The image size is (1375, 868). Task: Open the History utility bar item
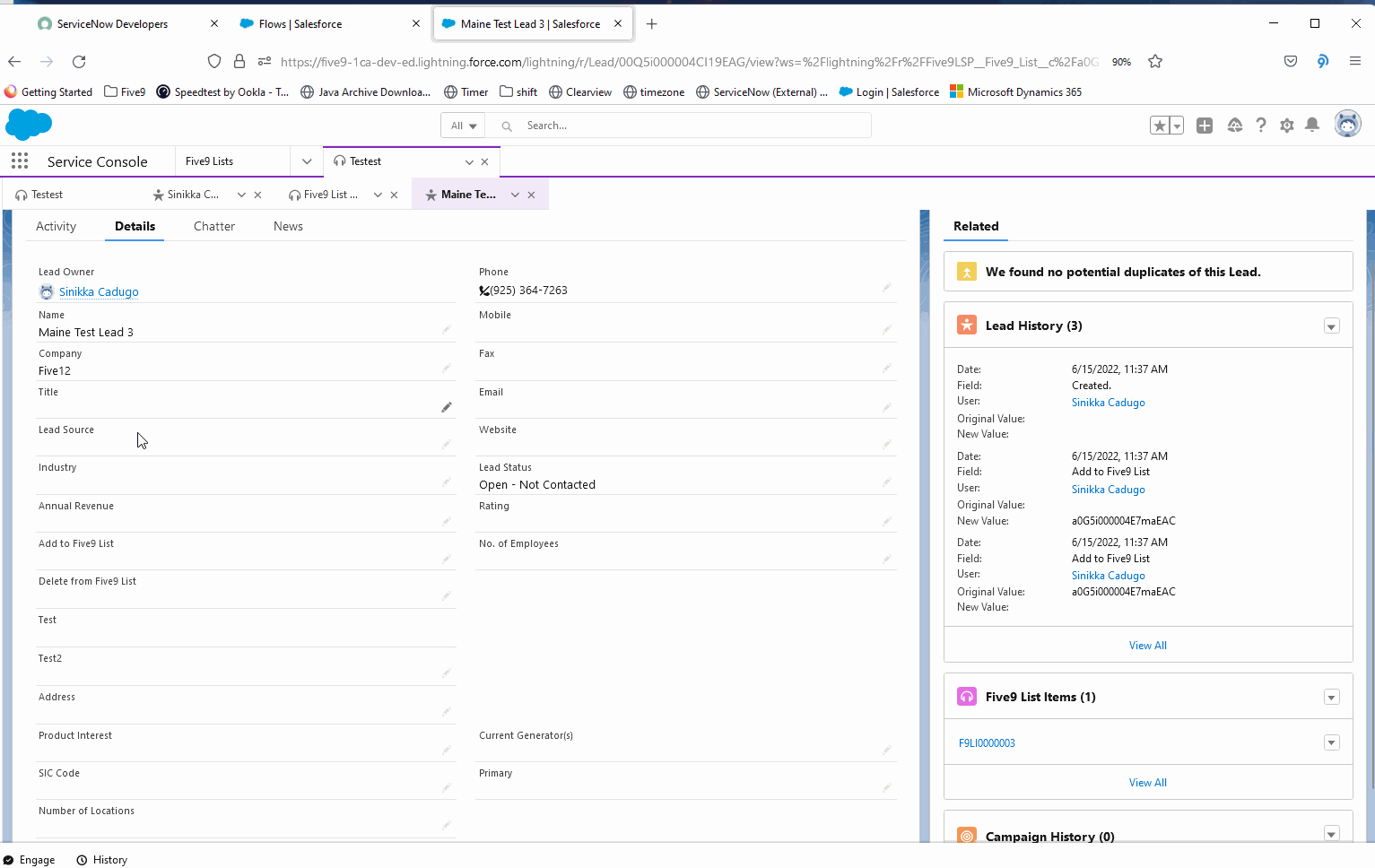tap(101, 860)
